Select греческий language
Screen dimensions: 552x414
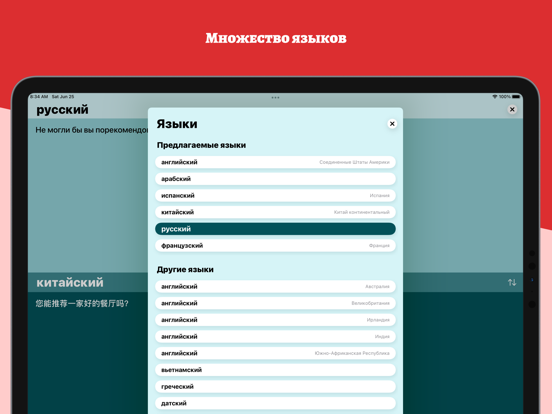pyautogui.click(x=275, y=387)
